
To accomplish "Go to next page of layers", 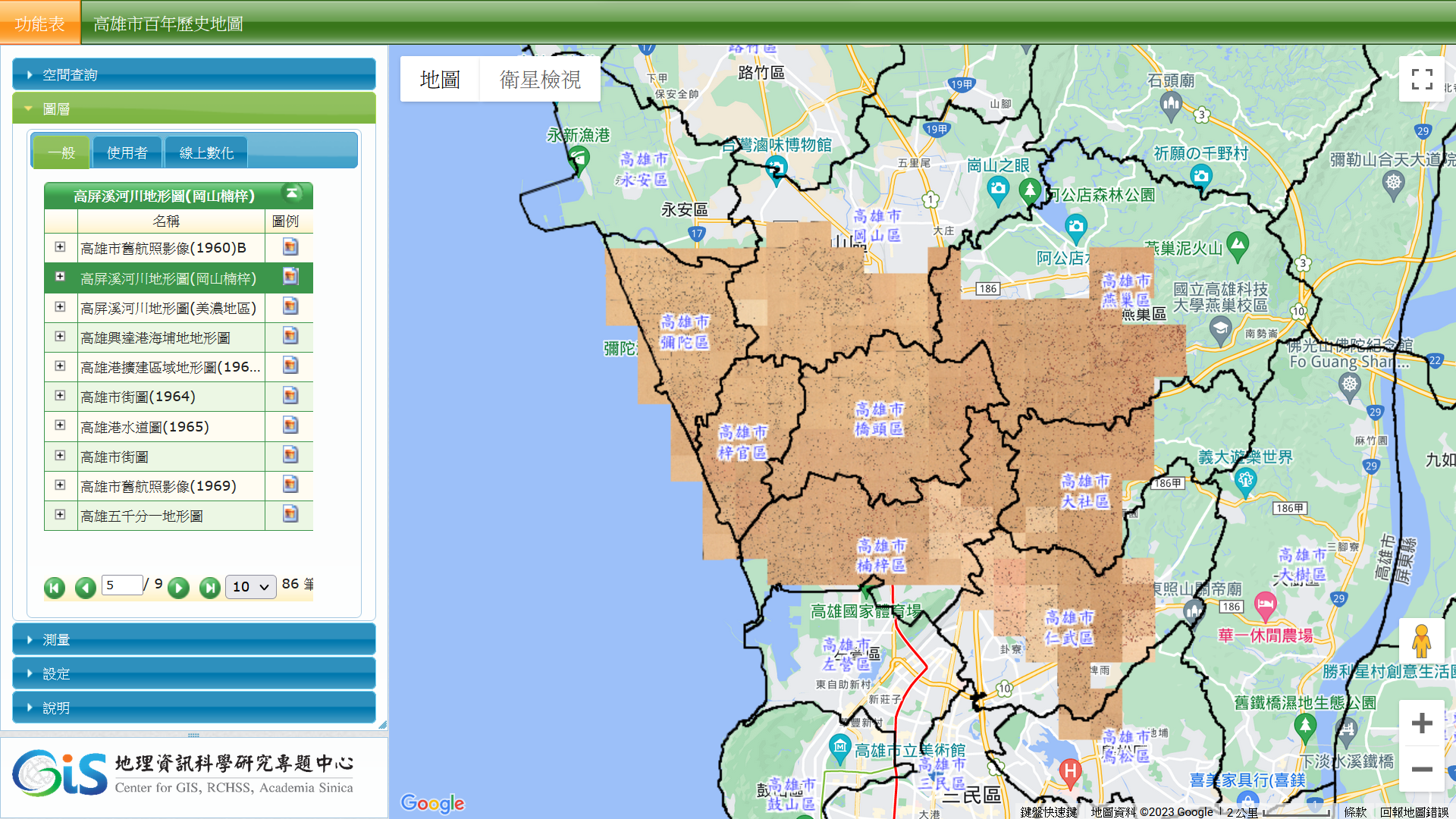I will (x=179, y=588).
